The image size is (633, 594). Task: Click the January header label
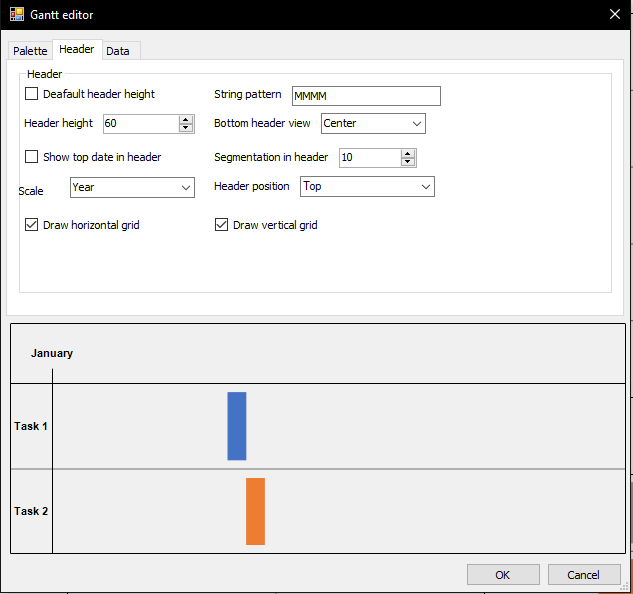(52, 353)
